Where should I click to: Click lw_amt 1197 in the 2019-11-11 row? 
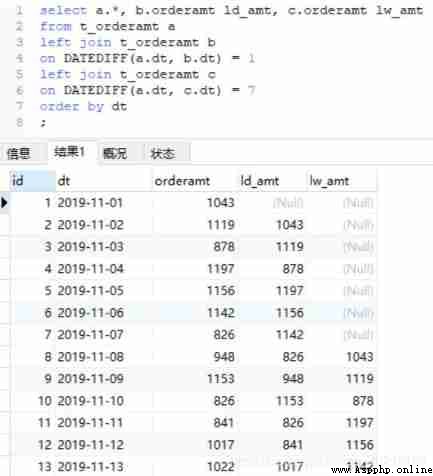359,423
